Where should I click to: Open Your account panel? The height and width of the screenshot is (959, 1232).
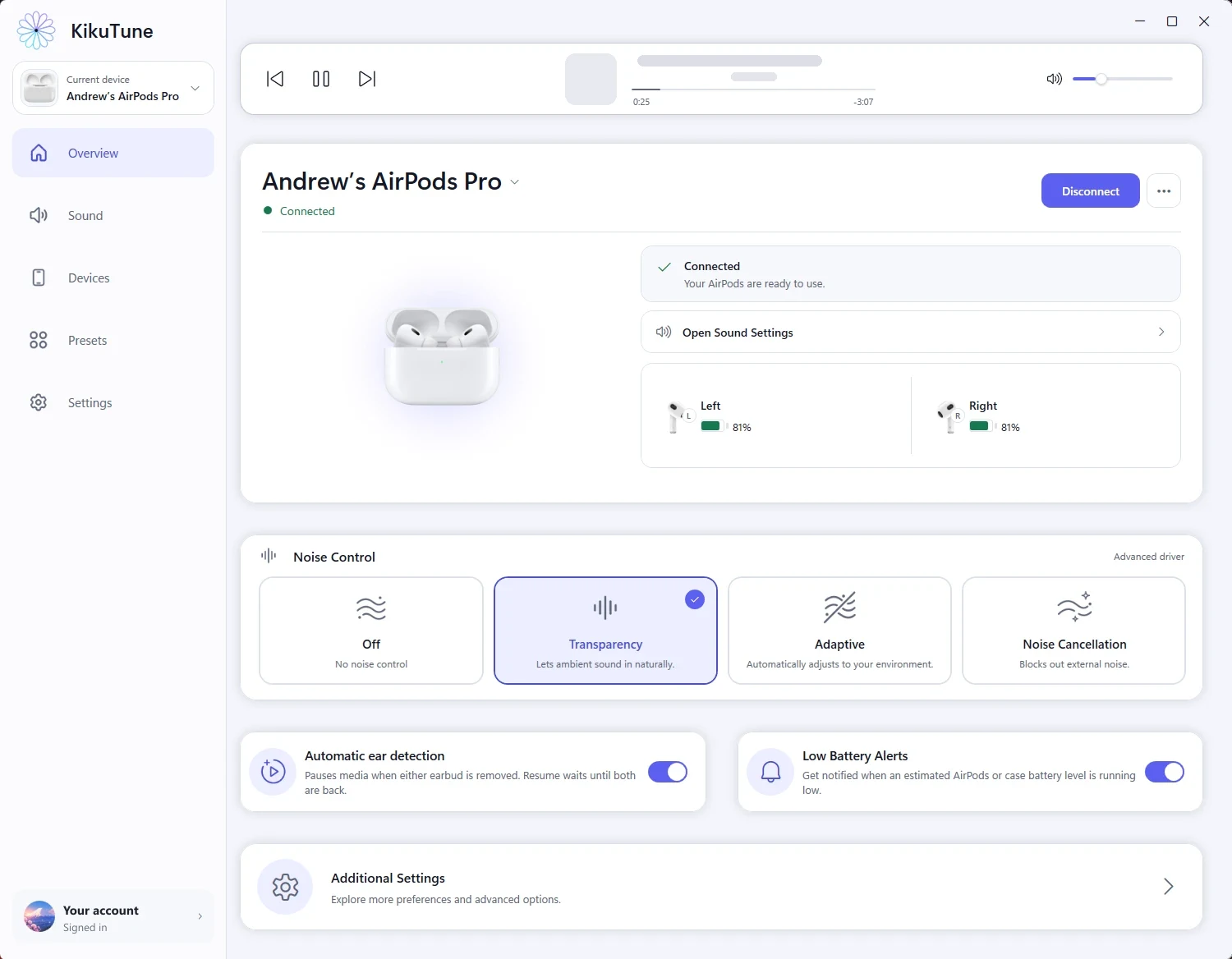click(x=113, y=916)
